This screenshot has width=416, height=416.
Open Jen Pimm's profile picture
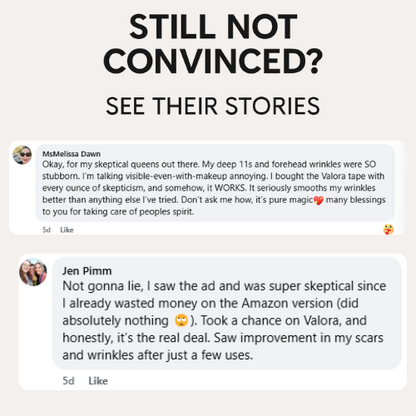click(x=33, y=272)
